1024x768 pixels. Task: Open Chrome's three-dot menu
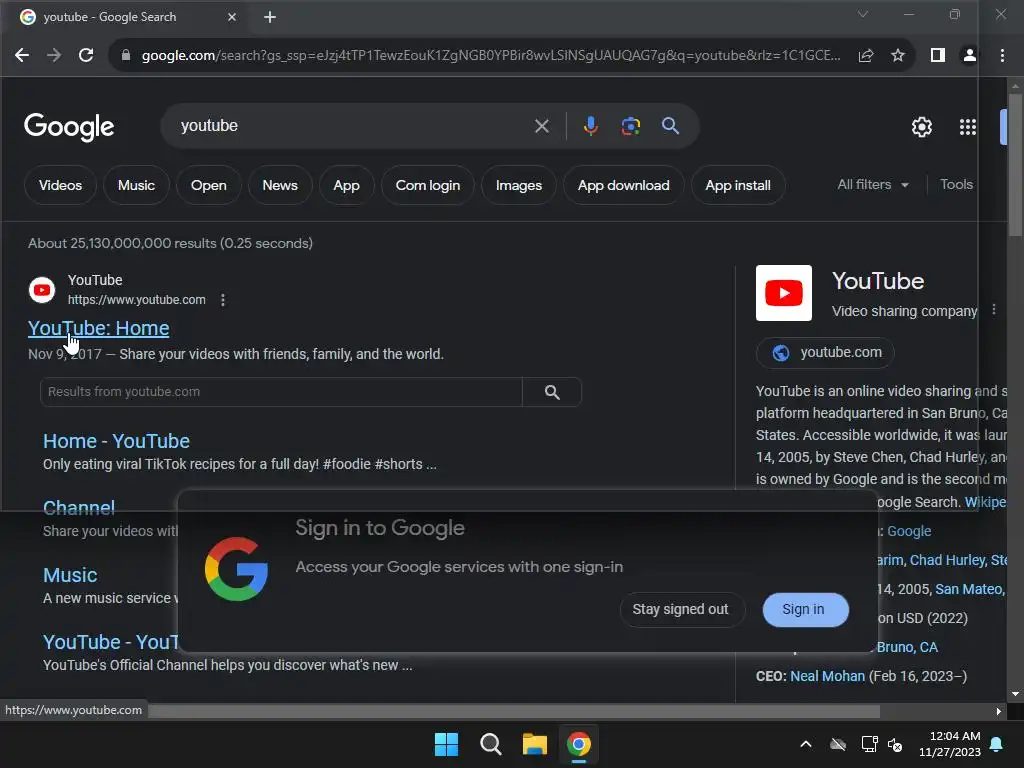[1002, 56]
